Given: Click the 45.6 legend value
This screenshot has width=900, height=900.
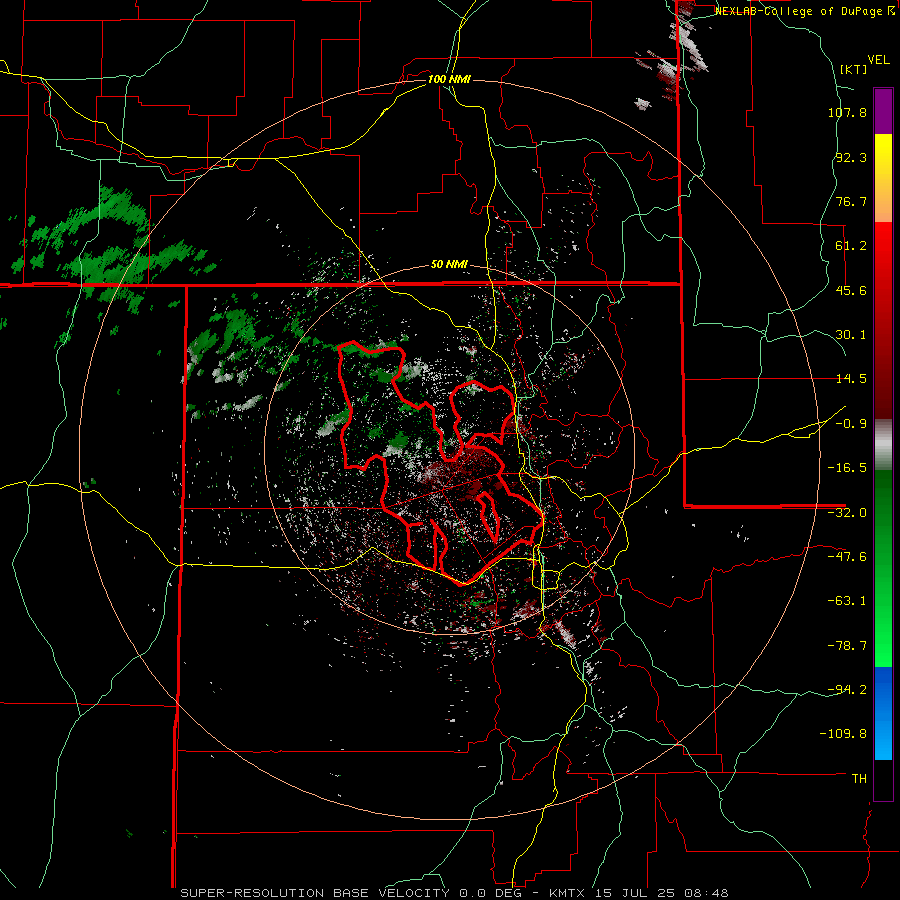Looking at the screenshot, I should [851, 290].
